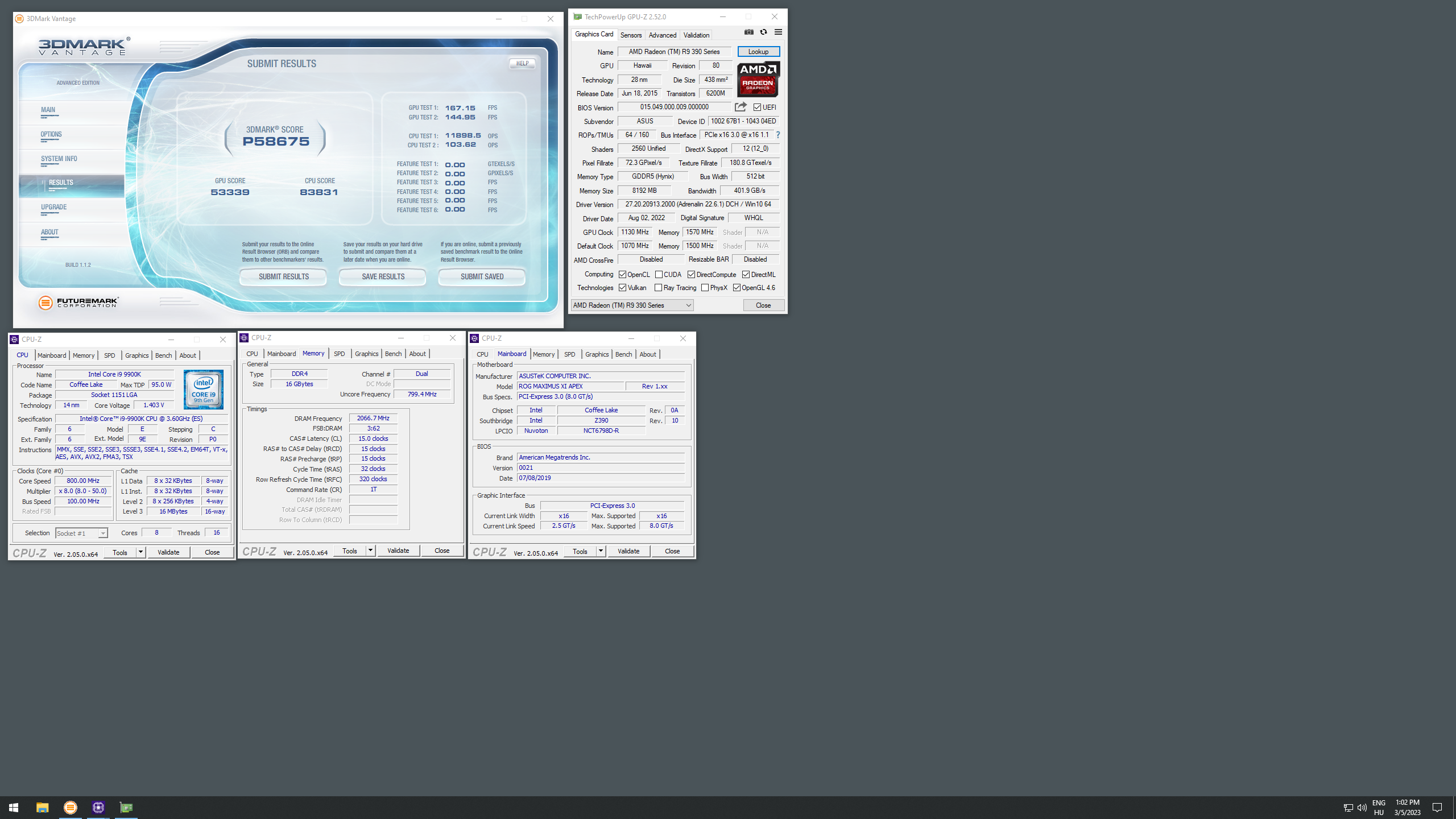The image size is (1456, 819).
Task: Toggle the DirectML checkbox
Action: [746, 275]
